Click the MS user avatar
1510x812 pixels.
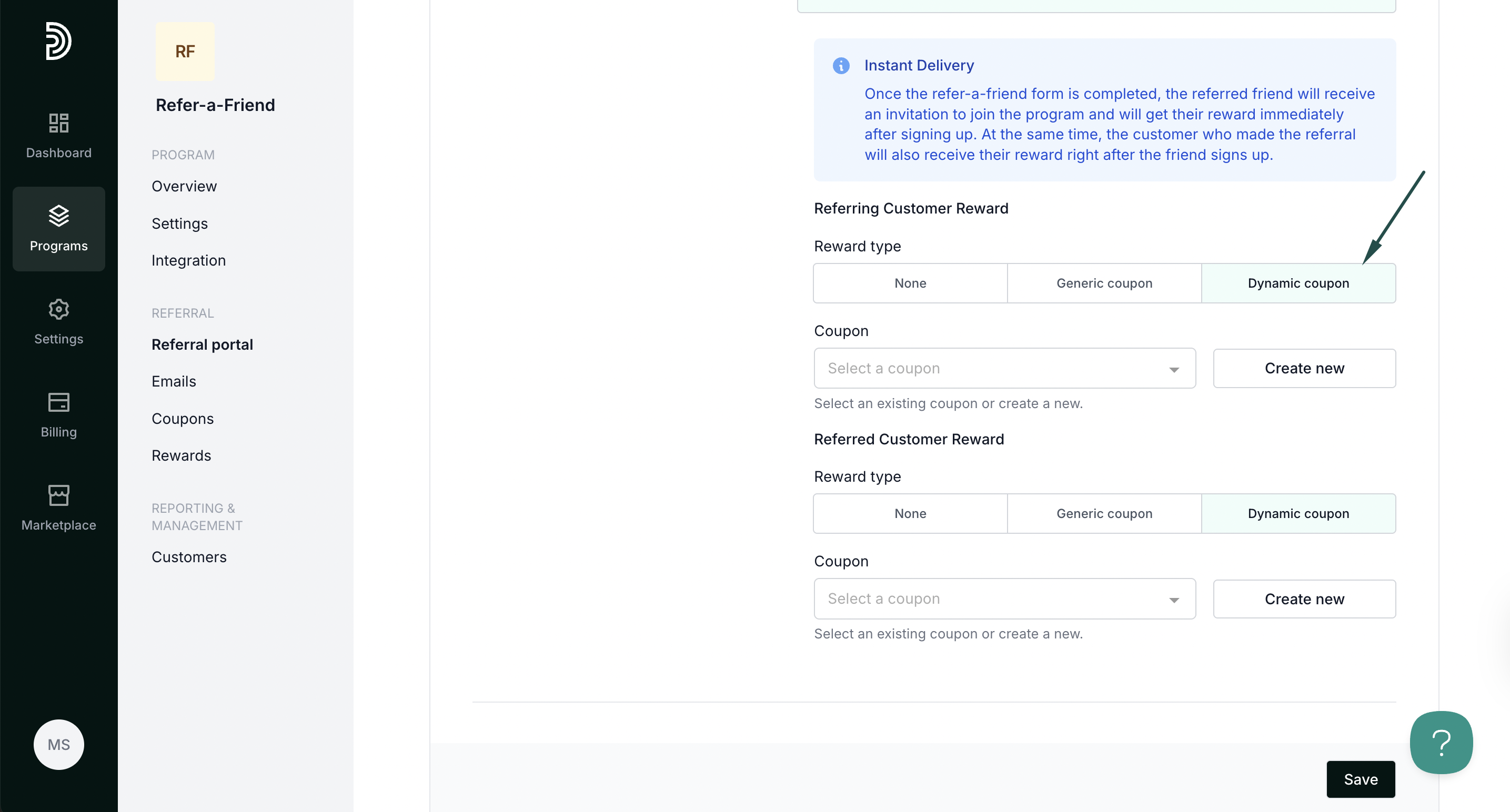tap(58, 744)
